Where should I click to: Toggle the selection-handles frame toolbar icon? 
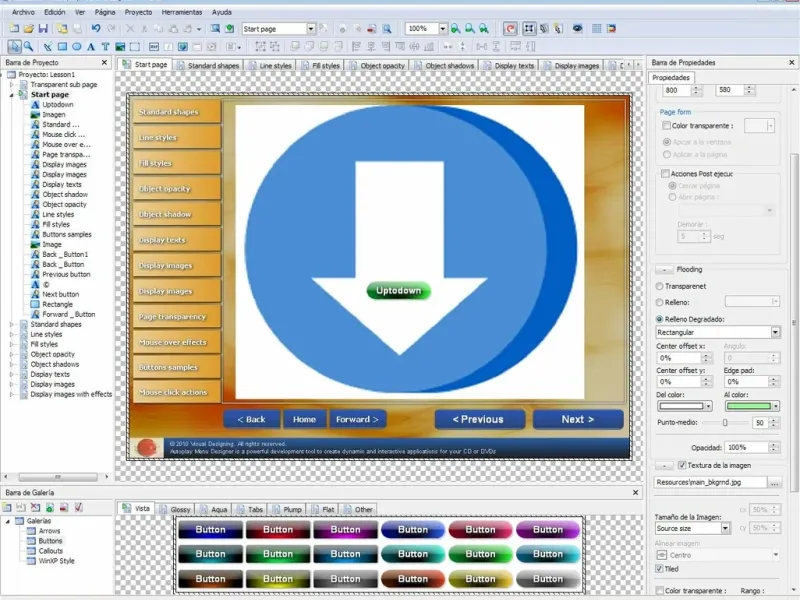[x=529, y=29]
